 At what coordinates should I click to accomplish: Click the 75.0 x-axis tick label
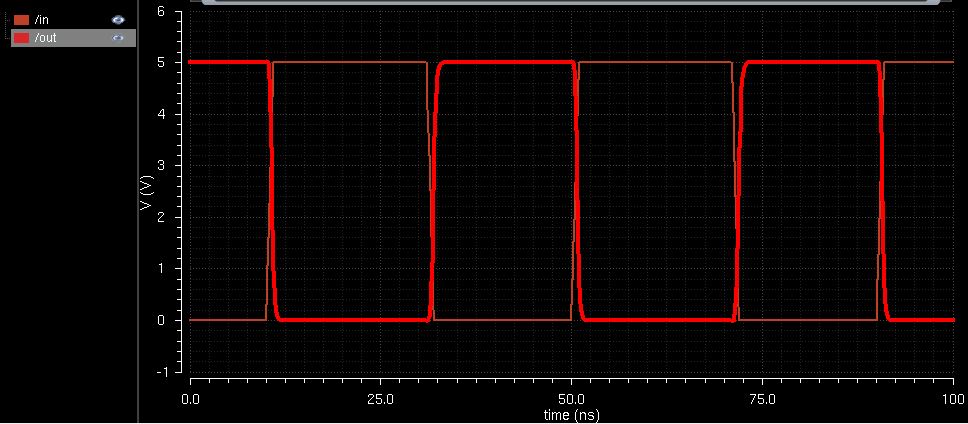(762, 399)
